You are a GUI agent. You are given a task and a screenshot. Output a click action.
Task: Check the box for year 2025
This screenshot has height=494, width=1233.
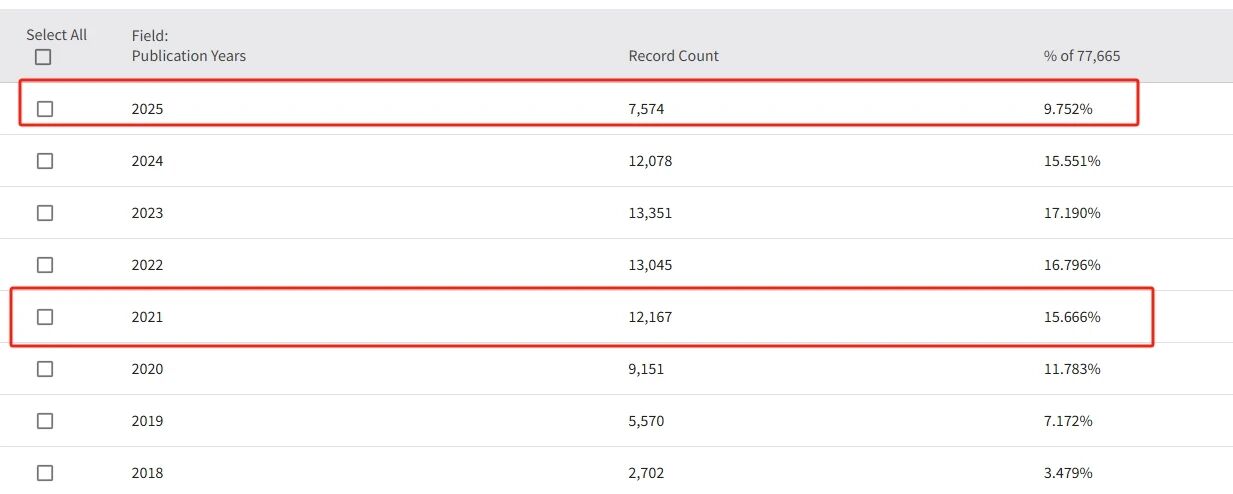[45, 109]
